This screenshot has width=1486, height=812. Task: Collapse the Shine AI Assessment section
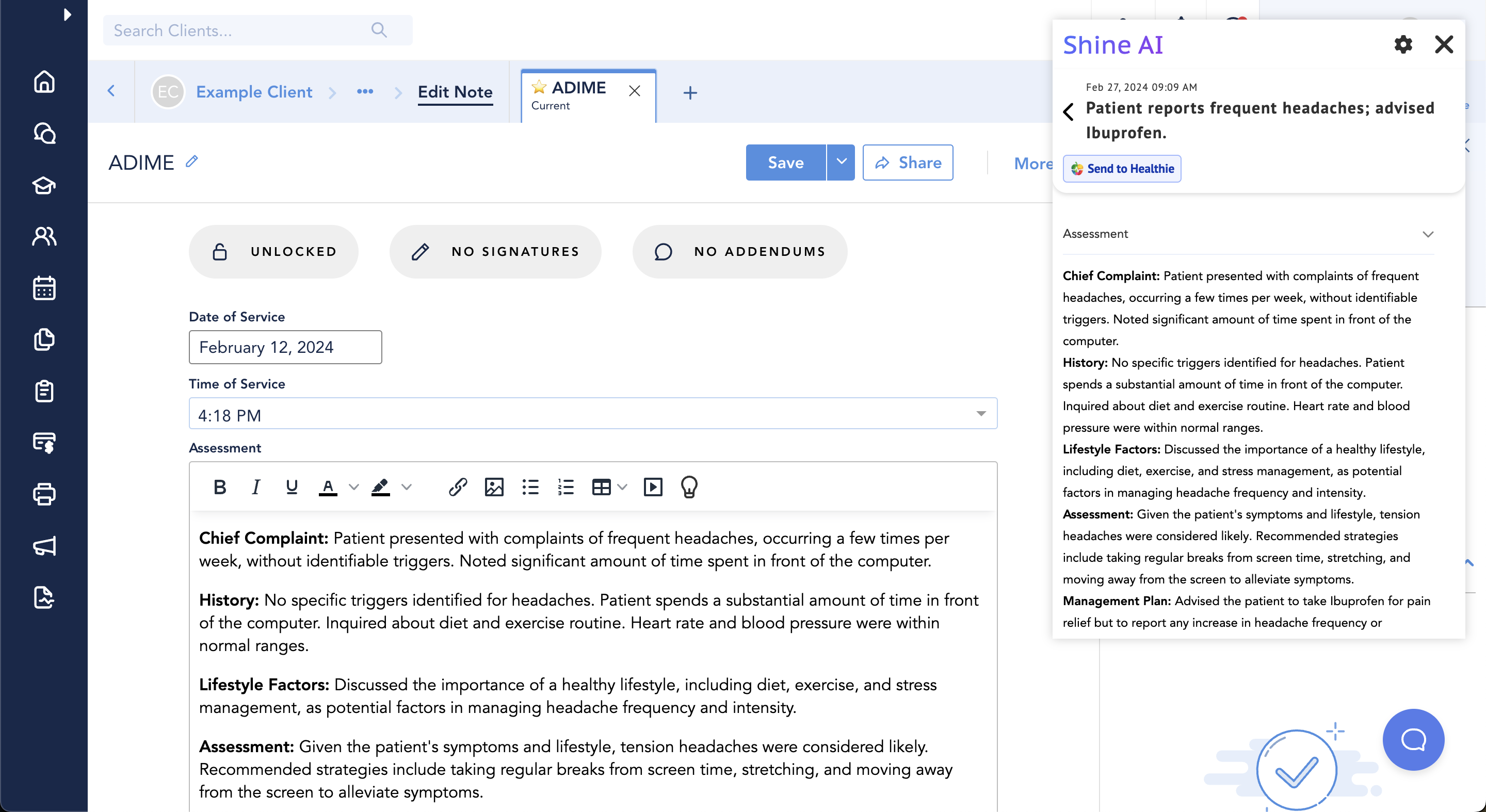(x=1428, y=234)
